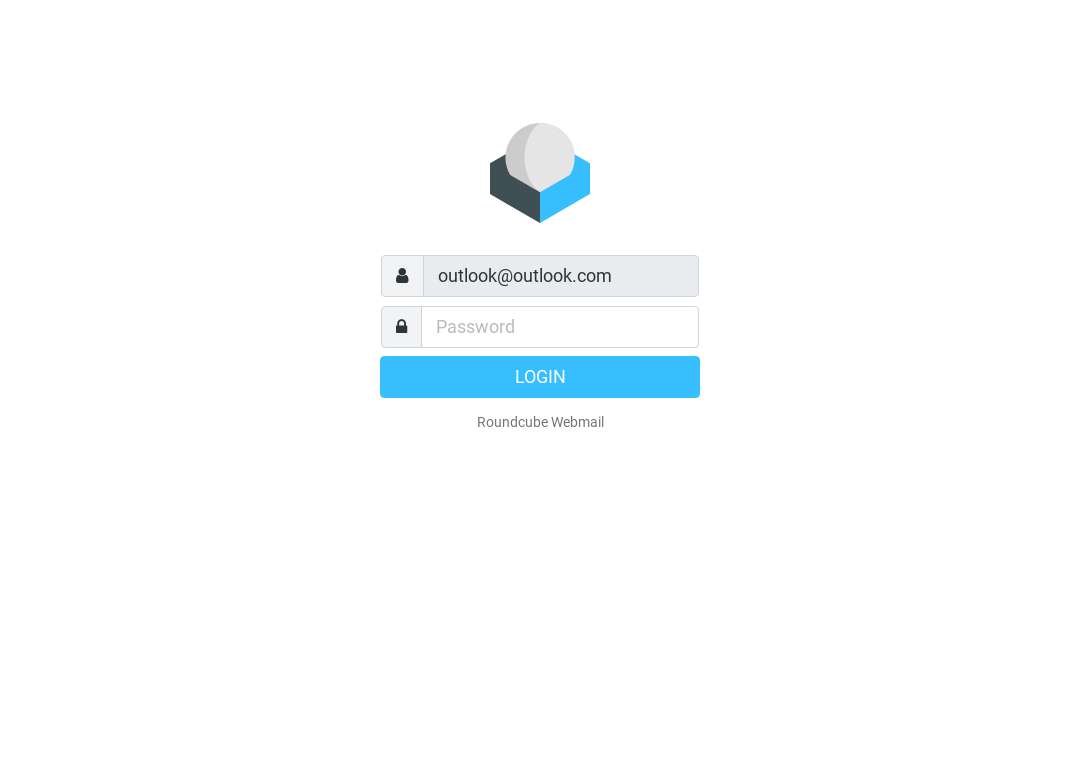The width and height of the screenshot is (1080, 768).
Task: Click the grey Password placeholder text
Action: coord(475,326)
